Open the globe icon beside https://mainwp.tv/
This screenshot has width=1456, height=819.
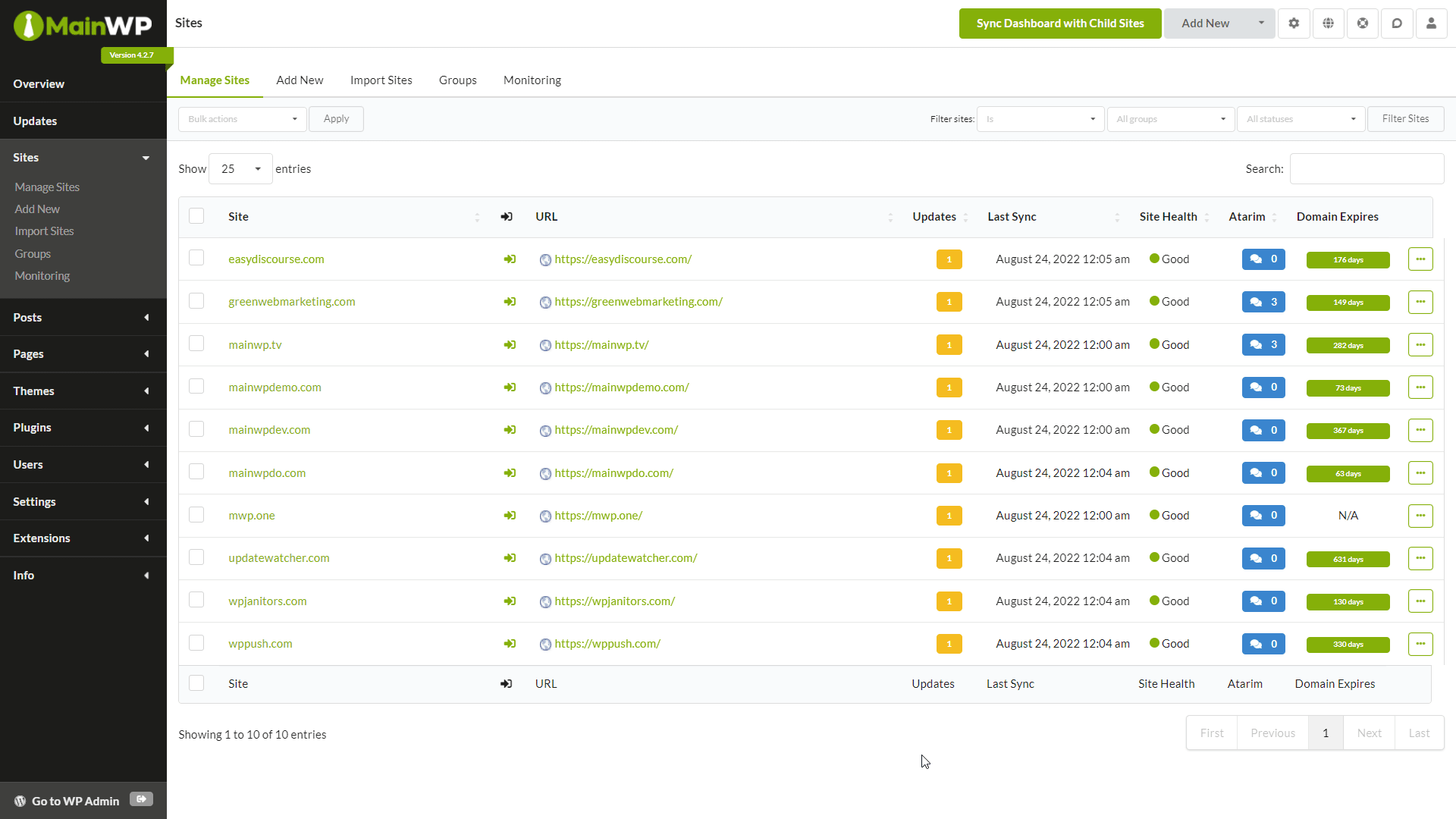coord(546,345)
